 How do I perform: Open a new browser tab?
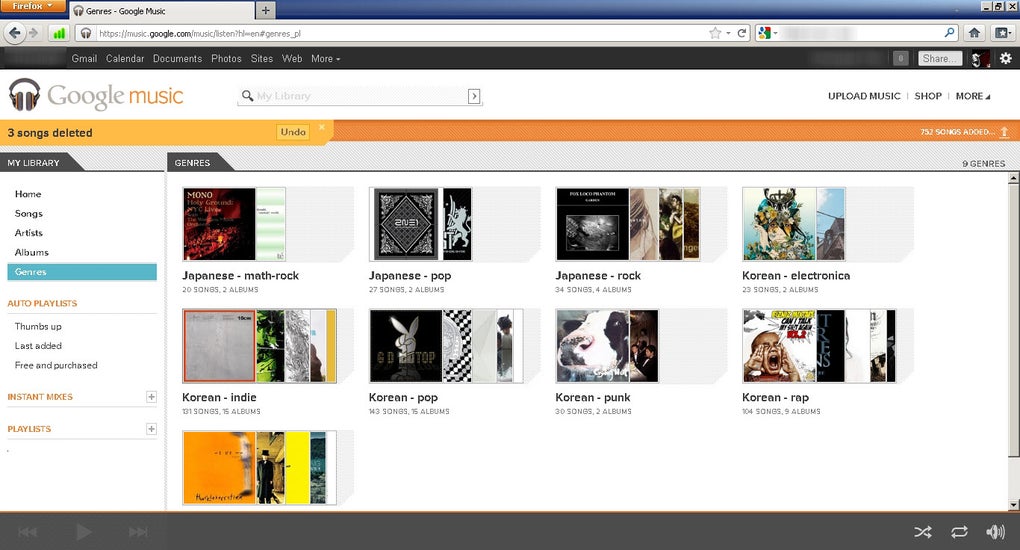click(265, 10)
